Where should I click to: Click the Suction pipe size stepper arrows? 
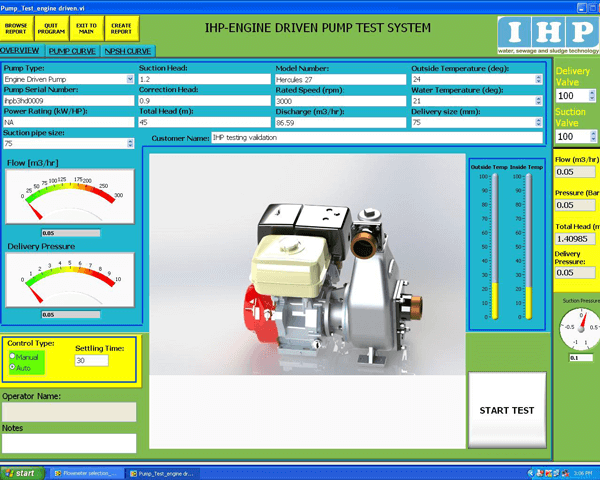coord(130,144)
